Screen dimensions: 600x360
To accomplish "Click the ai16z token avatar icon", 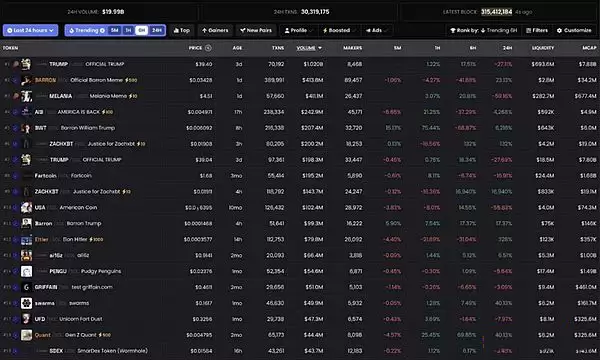I will 26,255.
